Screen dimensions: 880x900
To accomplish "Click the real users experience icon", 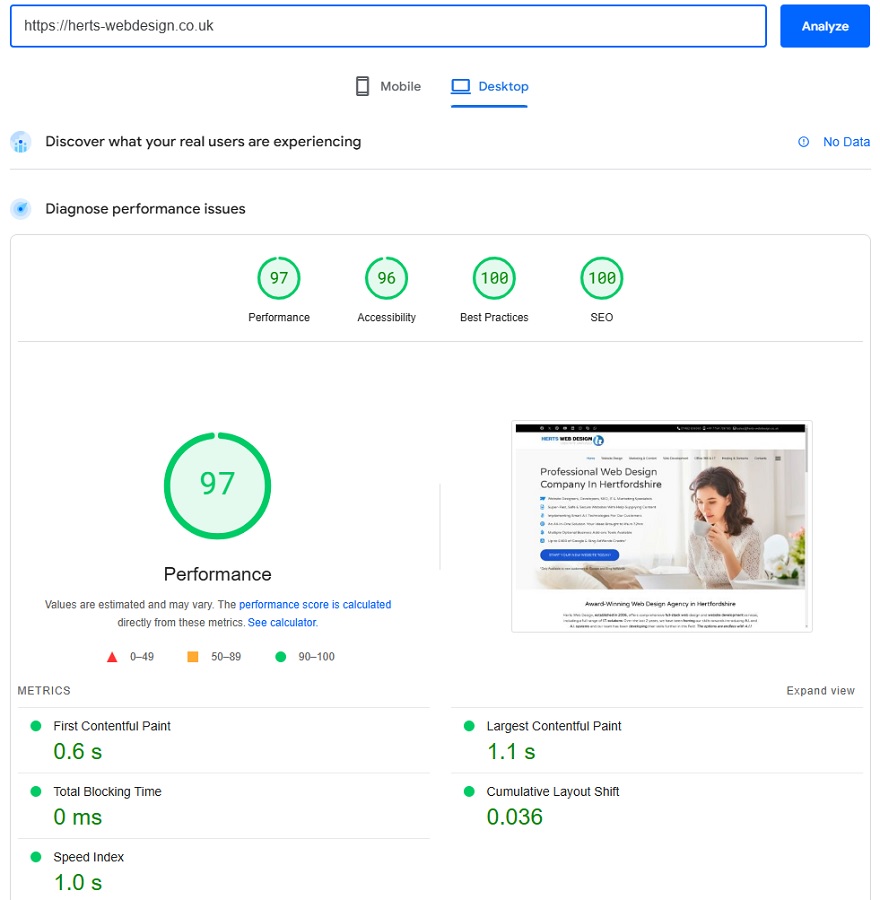I will [21, 142].
